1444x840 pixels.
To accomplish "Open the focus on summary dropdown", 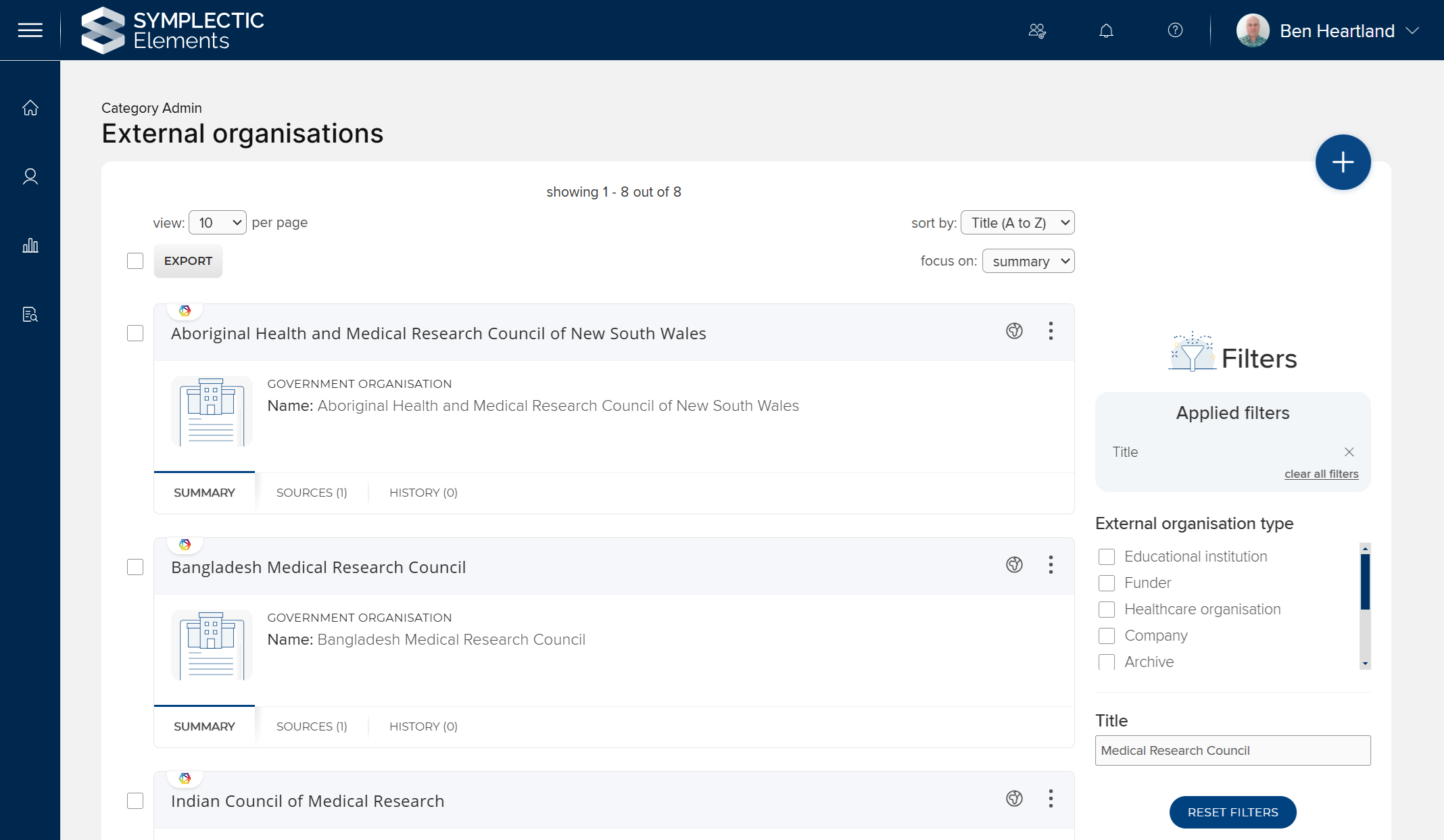I will (x=1028, y=261).
